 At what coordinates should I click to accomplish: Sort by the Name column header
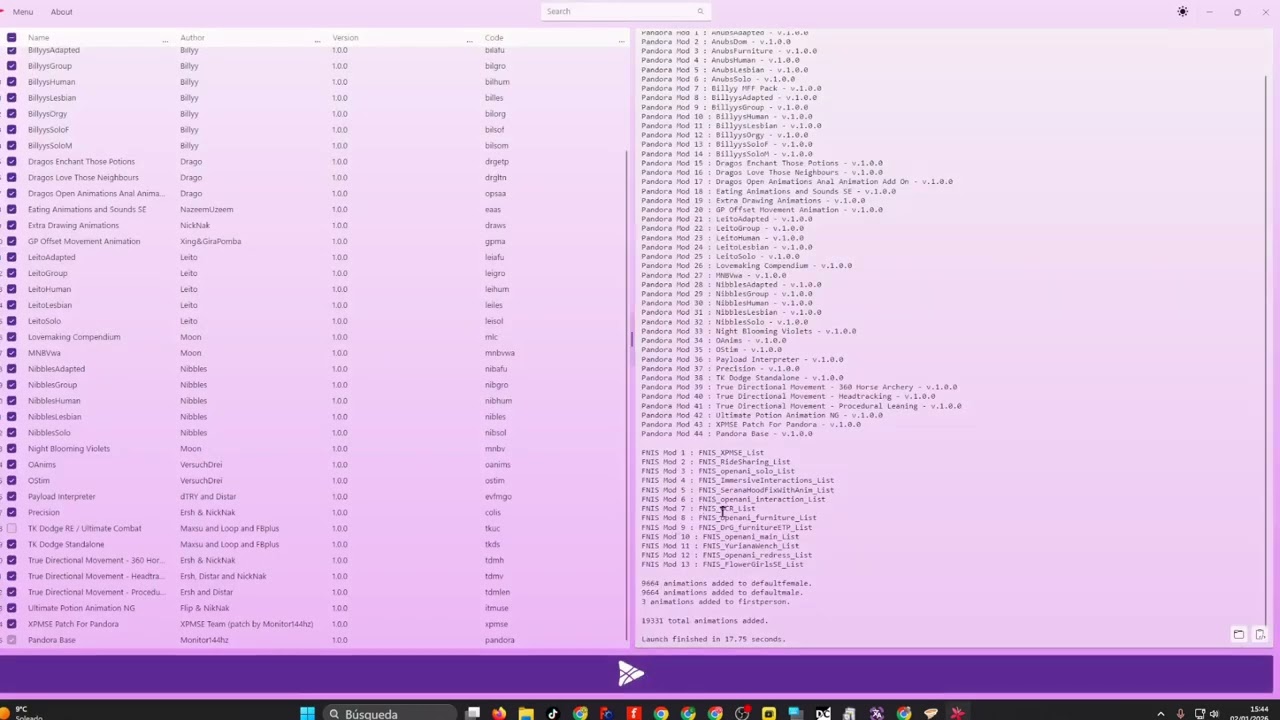coord(39,37)
